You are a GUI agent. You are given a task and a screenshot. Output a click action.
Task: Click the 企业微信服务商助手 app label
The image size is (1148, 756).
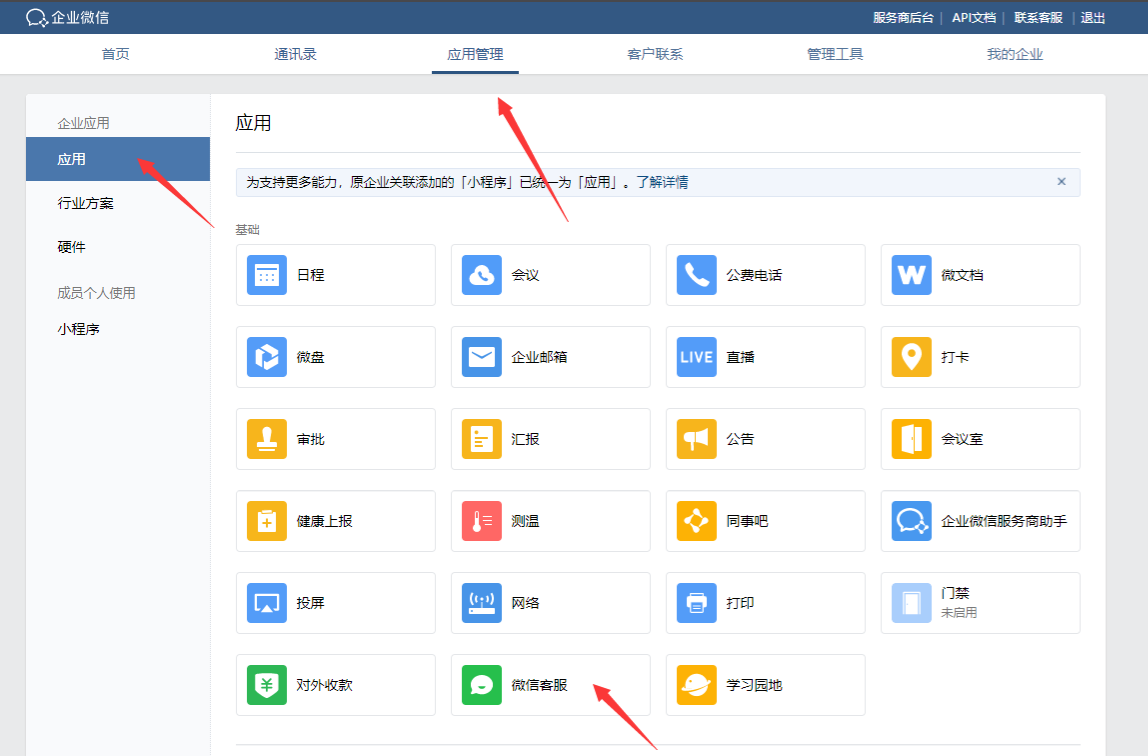pyautogui.click(x=1004, y=521)
